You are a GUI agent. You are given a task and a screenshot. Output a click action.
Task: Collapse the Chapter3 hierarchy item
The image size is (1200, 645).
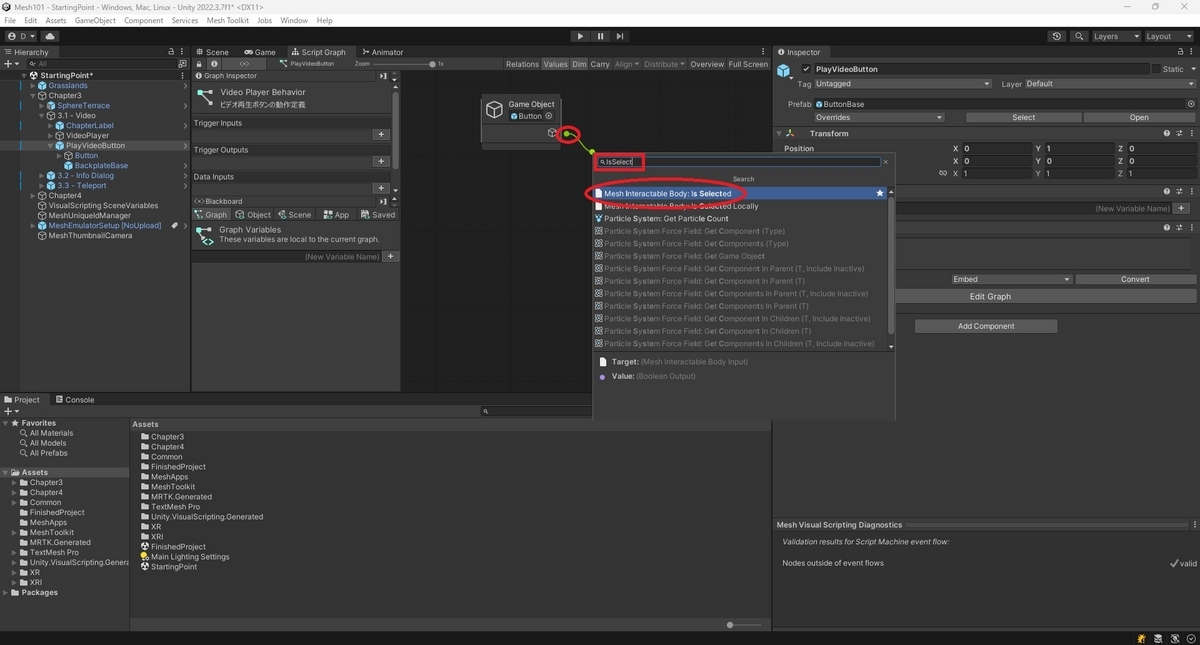33,96
